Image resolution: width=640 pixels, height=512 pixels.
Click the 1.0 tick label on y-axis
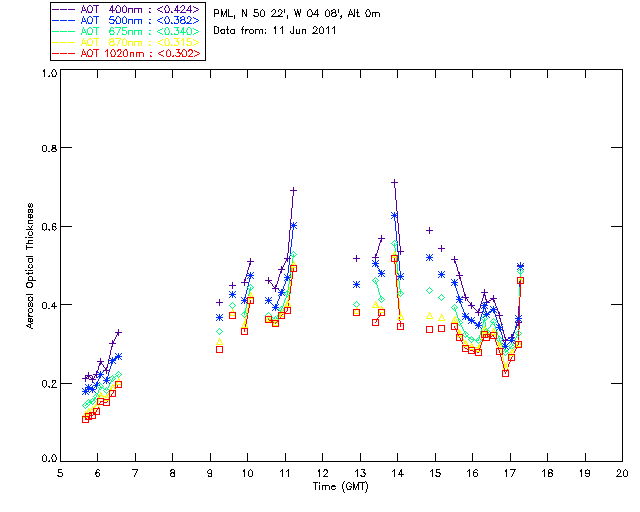click(x=49, y=73)
